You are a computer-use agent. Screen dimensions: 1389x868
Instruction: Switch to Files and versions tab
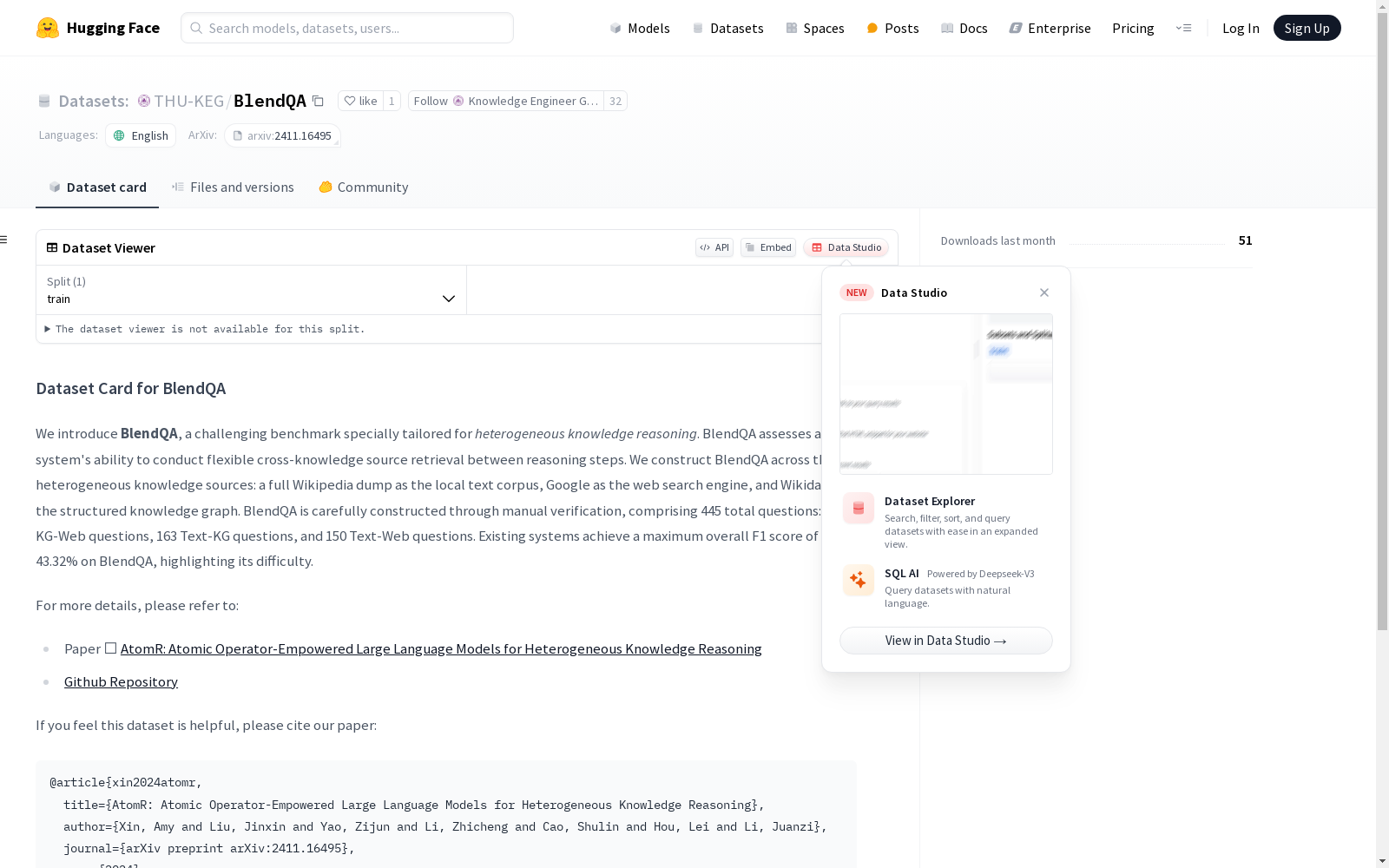click(x=233, y=187)
